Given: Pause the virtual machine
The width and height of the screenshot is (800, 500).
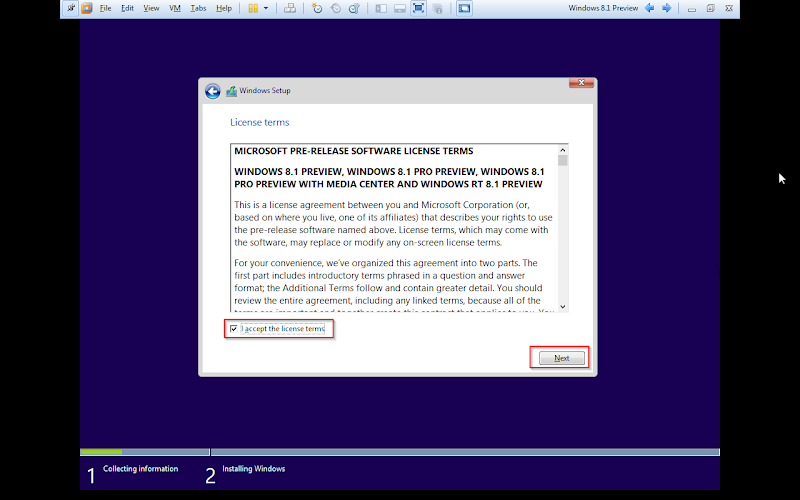Looking at the screenshot, I should 253,8.
